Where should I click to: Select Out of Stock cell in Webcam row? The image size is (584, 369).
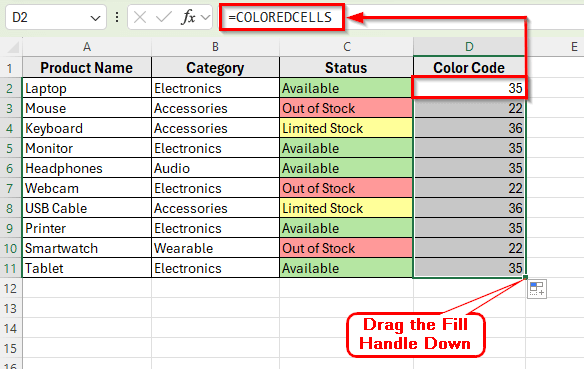pyautogui.click(x=346, y=188)
